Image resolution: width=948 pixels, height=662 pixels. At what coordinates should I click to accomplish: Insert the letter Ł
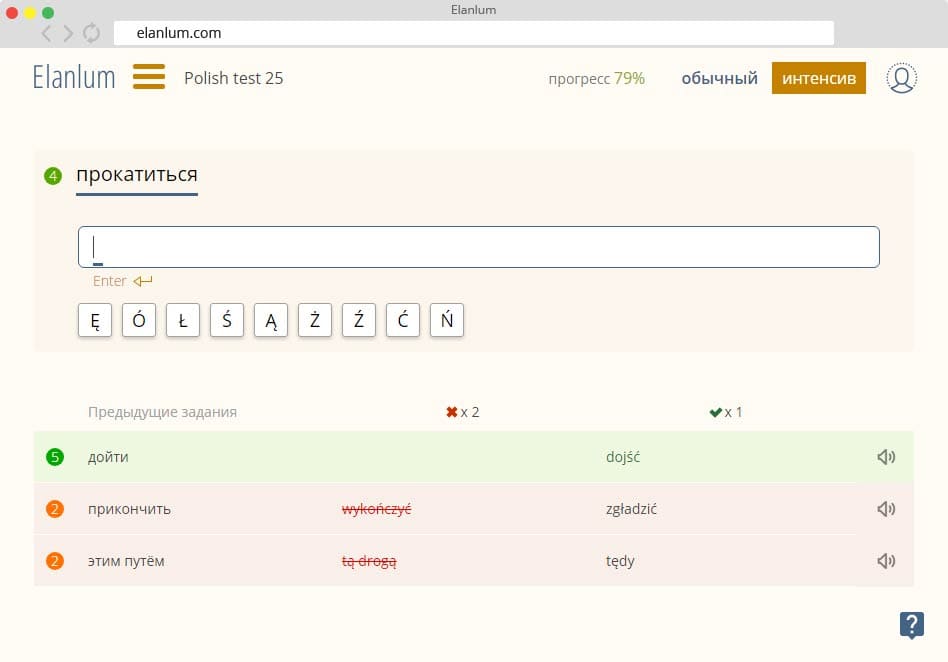[x=183, y=320]
